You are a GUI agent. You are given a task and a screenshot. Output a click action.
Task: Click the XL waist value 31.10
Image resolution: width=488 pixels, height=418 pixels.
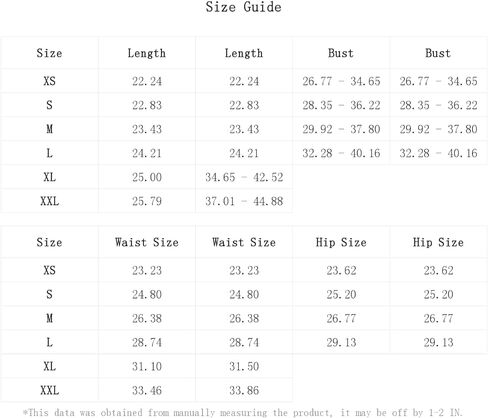click(147, 366)
